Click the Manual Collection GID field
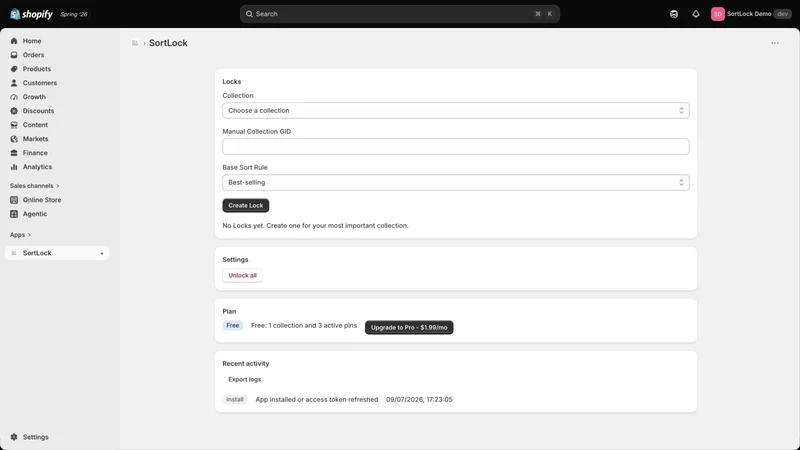This screenshot has width=800, height=450. (x=456, y=146)
